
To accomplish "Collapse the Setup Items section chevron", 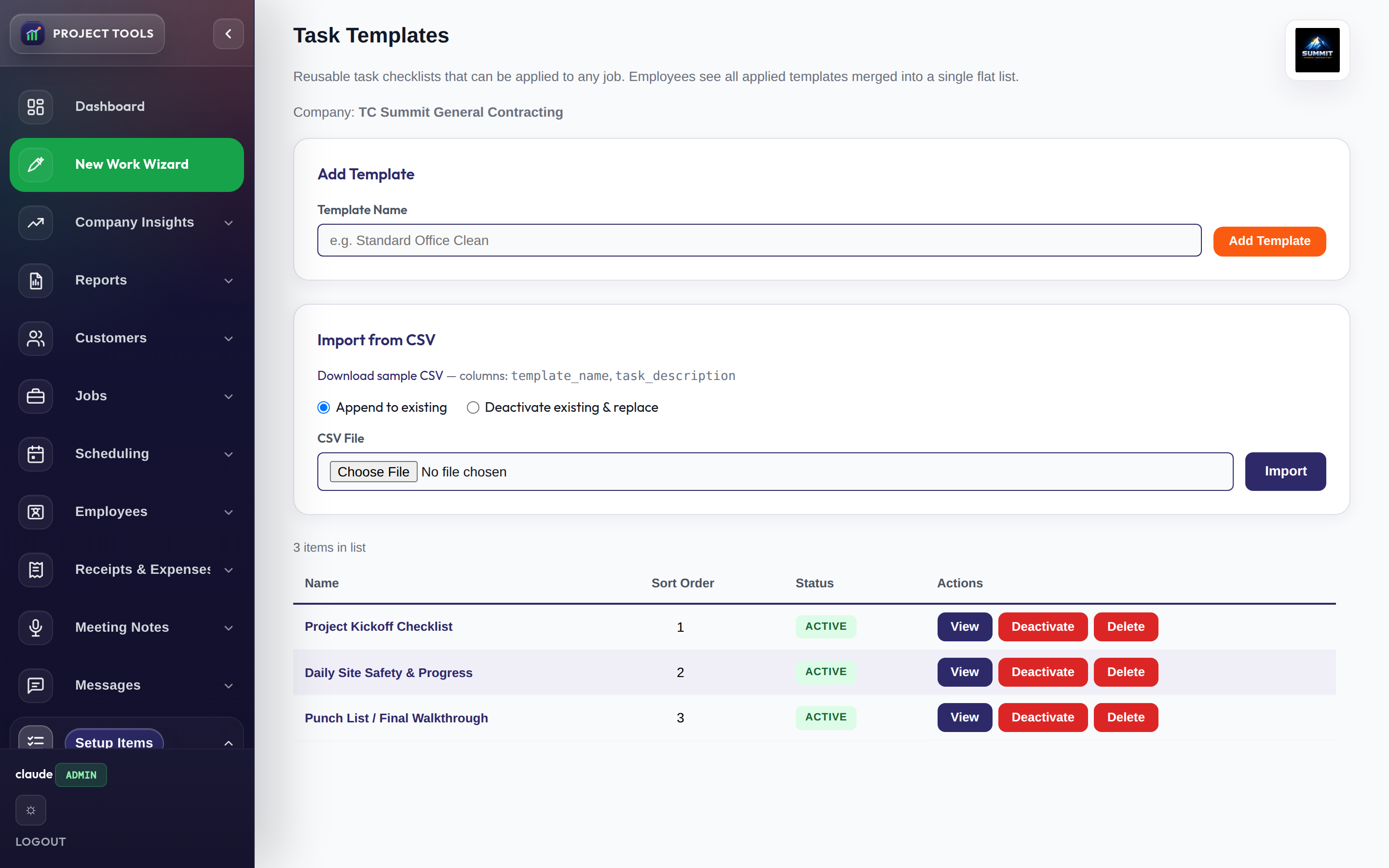I will [x=229, y=743].
